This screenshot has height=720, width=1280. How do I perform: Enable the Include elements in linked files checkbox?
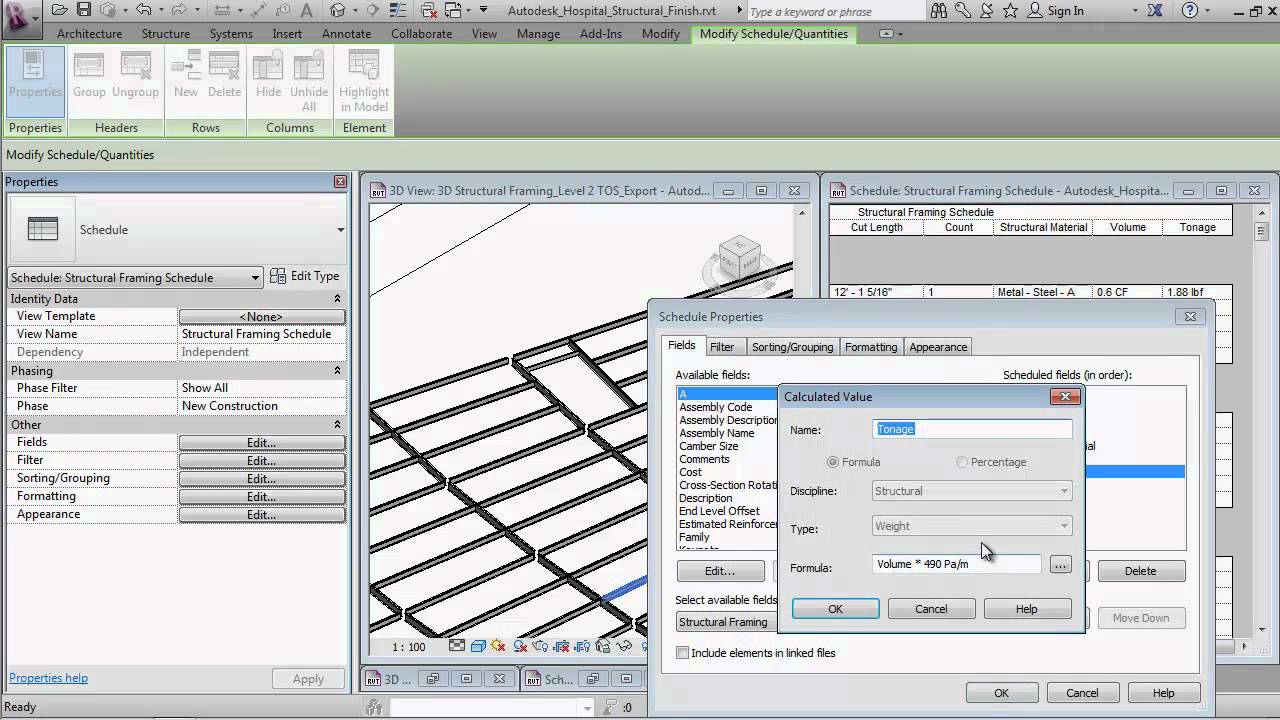(682, 652)
